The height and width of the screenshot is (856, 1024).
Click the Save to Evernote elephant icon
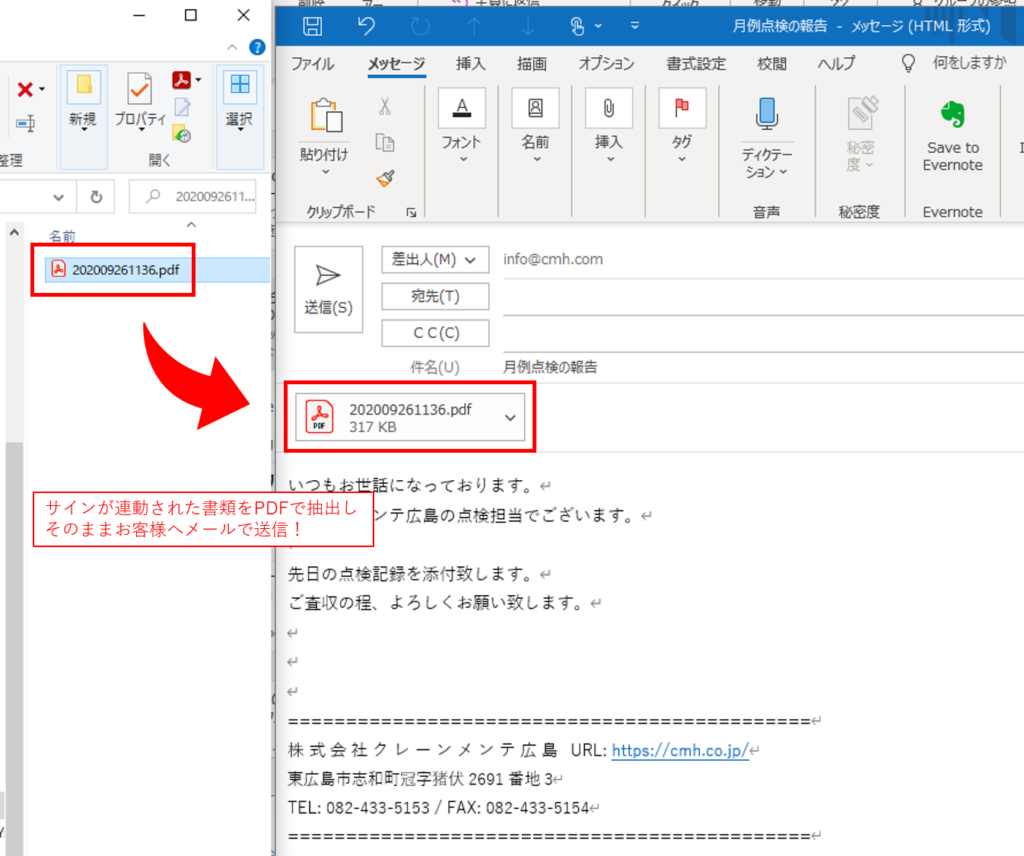pos(952,114)
